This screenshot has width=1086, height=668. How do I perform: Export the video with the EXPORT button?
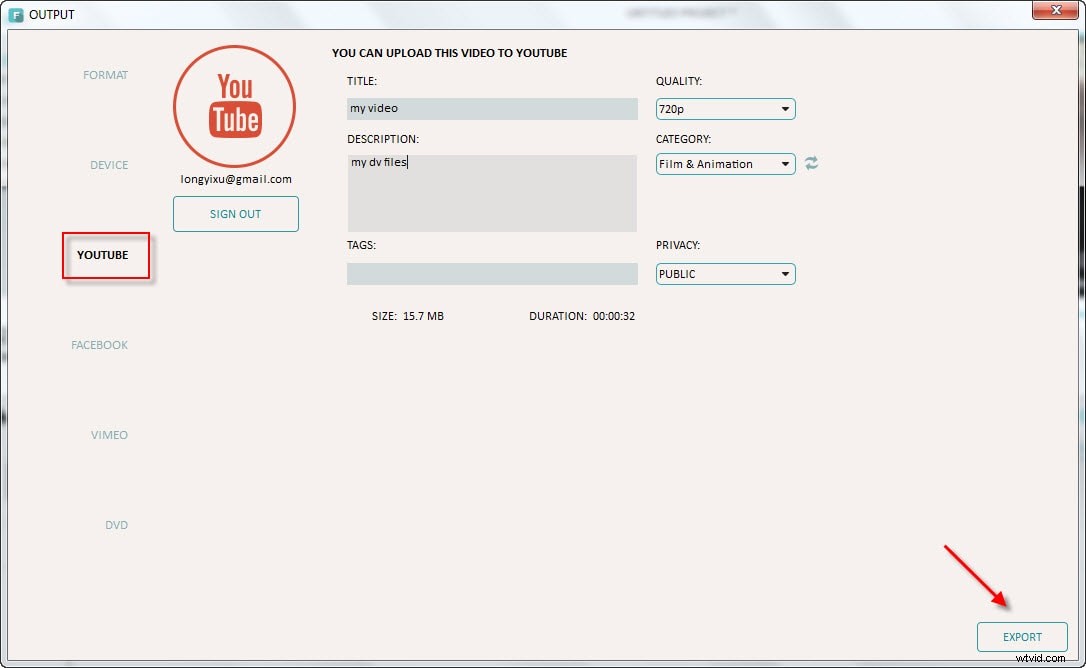pyautogui.click(x=1022, y=636)
